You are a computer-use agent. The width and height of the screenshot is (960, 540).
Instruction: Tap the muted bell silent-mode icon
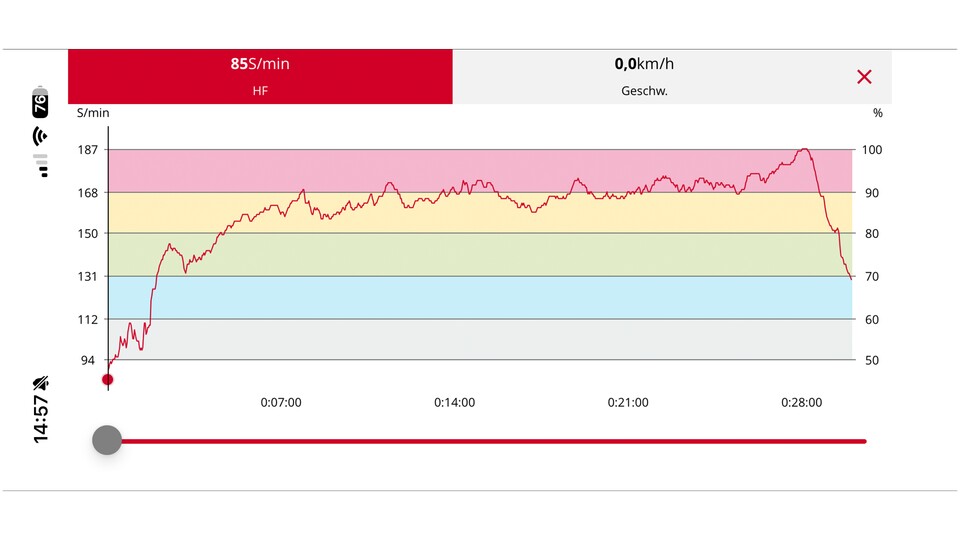click(x=40, y=383)
